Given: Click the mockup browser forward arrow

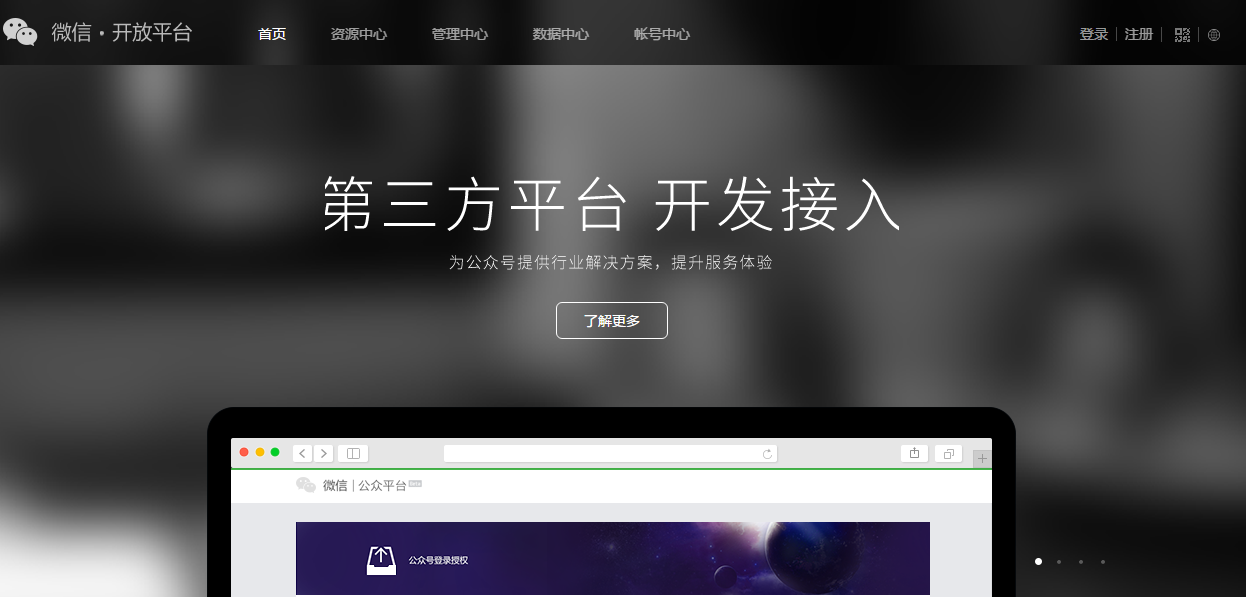Looking at the screenshot, I should [x=323, y=454].
